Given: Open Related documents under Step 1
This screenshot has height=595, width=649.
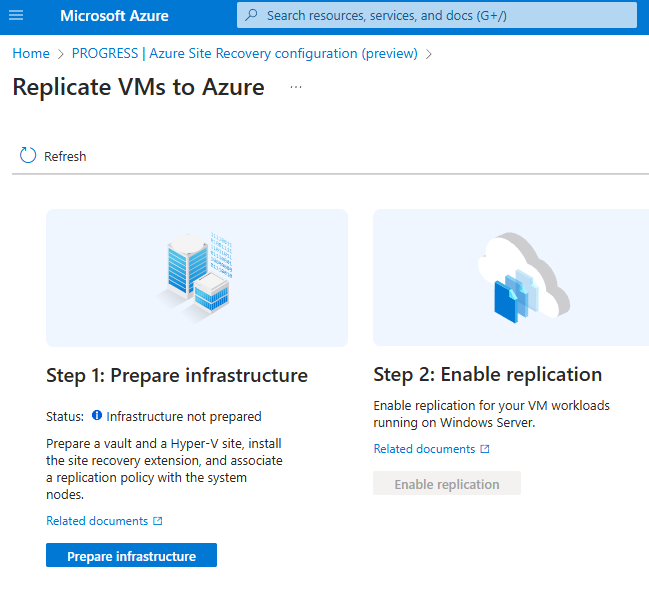Looking at the screenshot, I should pyautogui.click(x=97, y=521).
